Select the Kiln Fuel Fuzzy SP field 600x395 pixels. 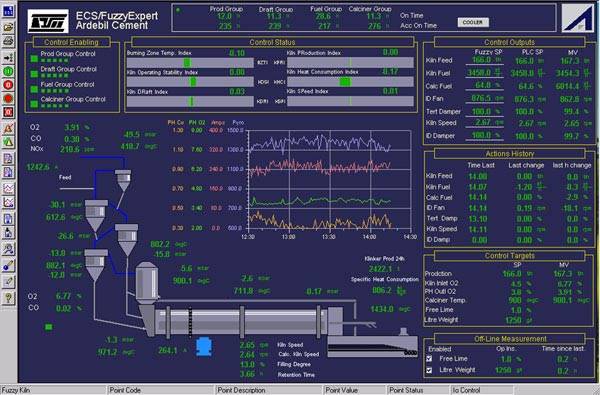point(484,73)
